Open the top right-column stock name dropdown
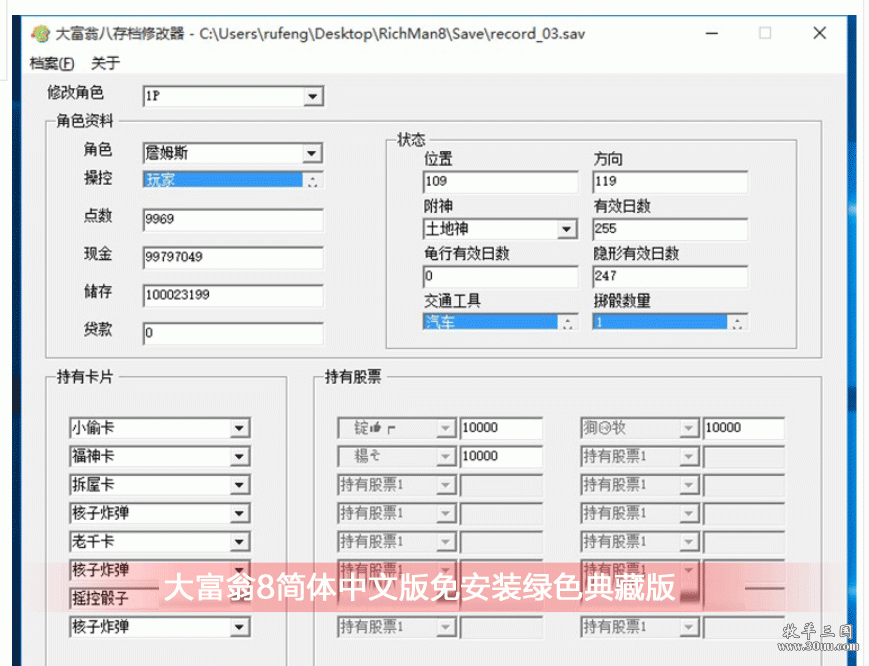869x666 pixels. tap(688, 428)
